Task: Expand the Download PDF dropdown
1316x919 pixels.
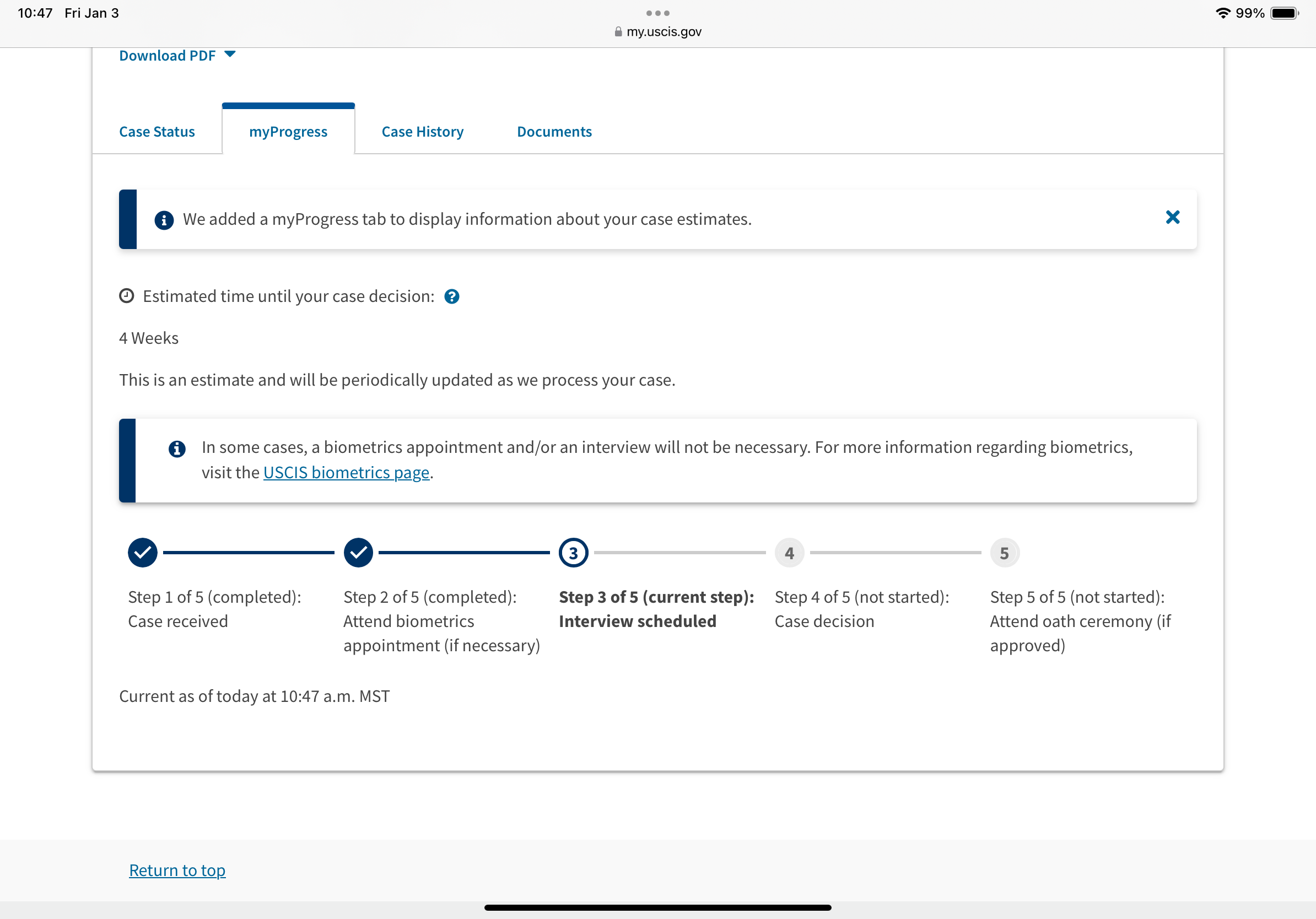Action: coord(177,56)
